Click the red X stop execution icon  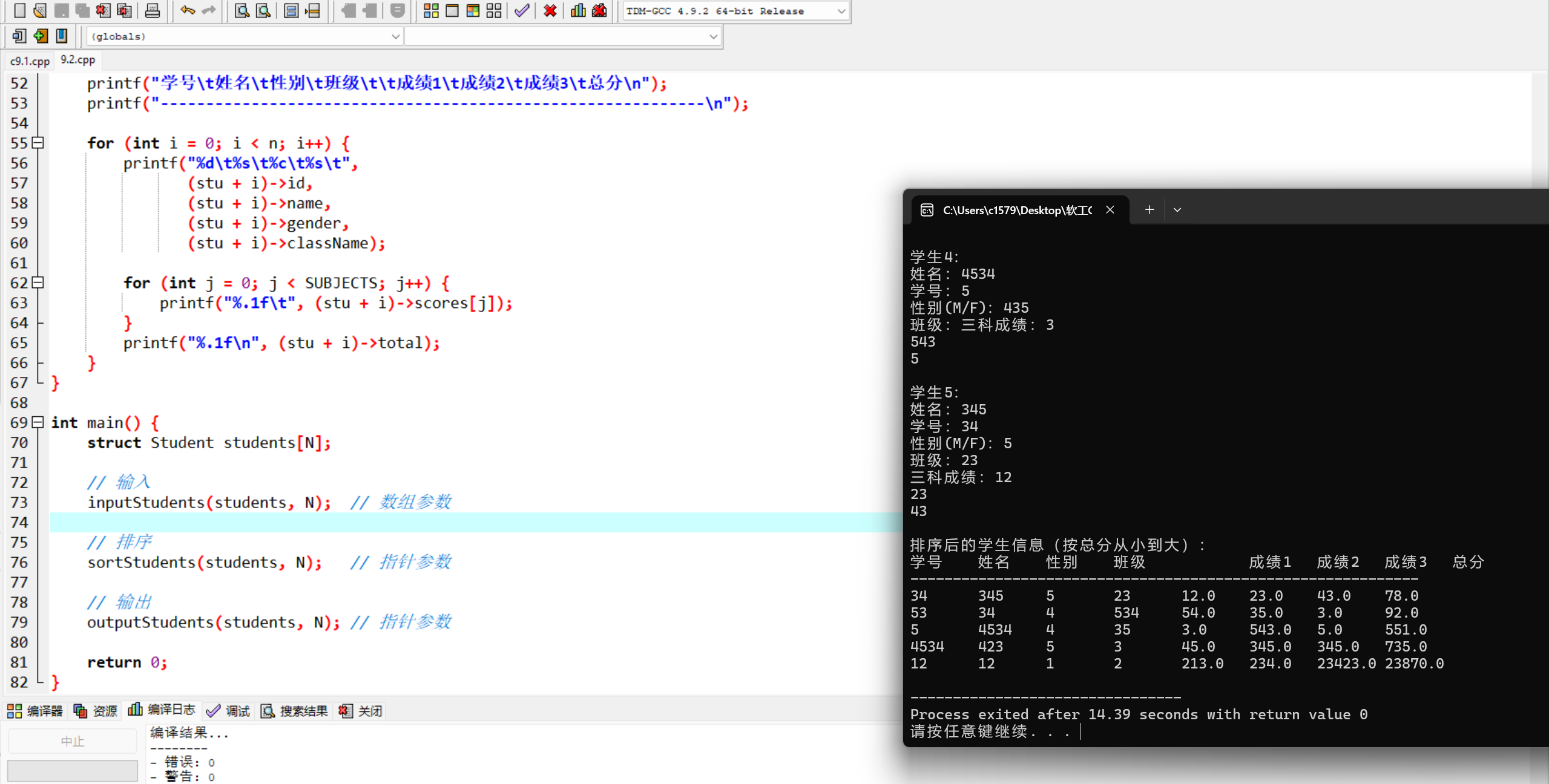550,10
